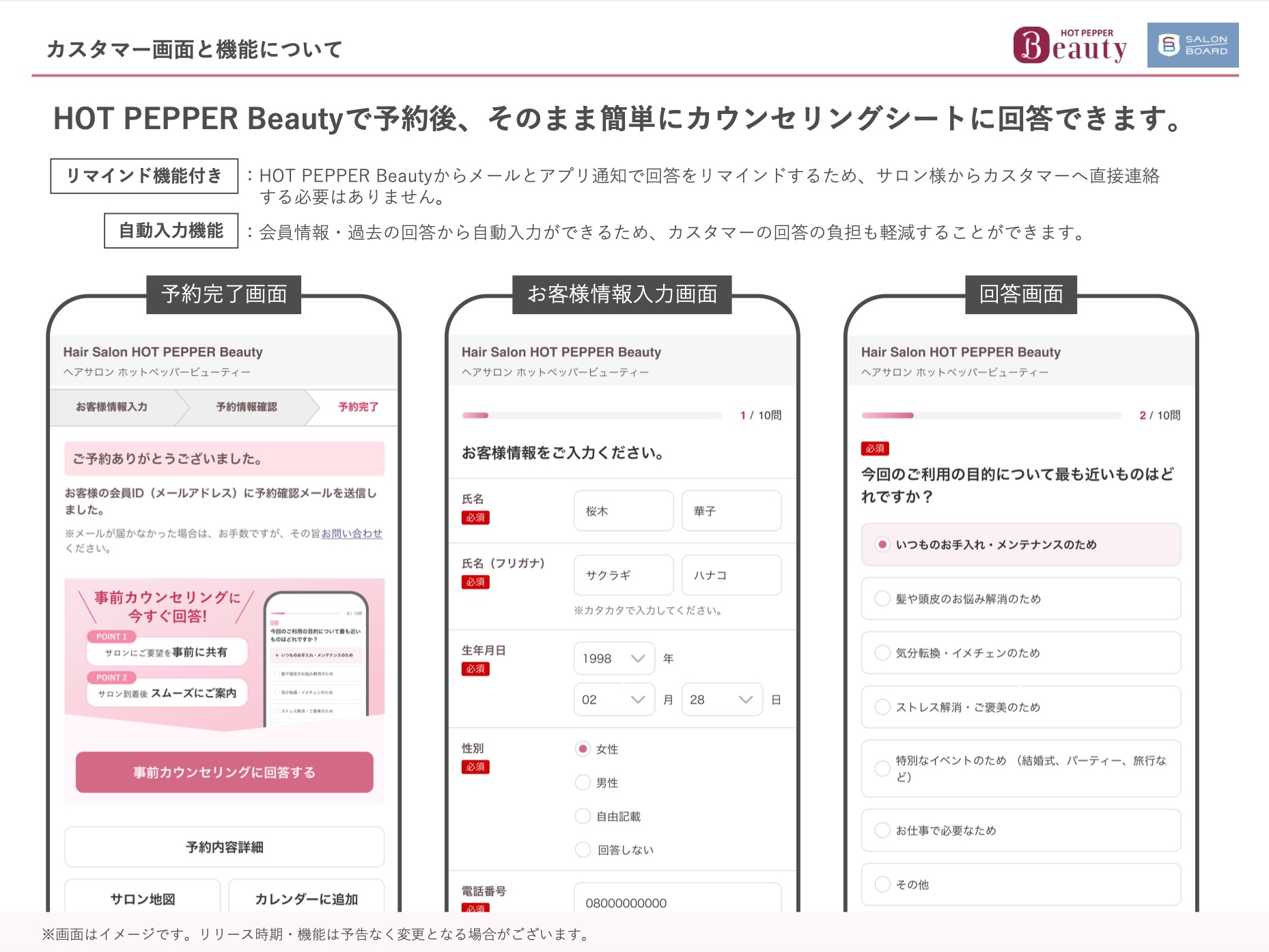Select the 女性 gender radio button
Screen dimensions: 1269x952
583,749
